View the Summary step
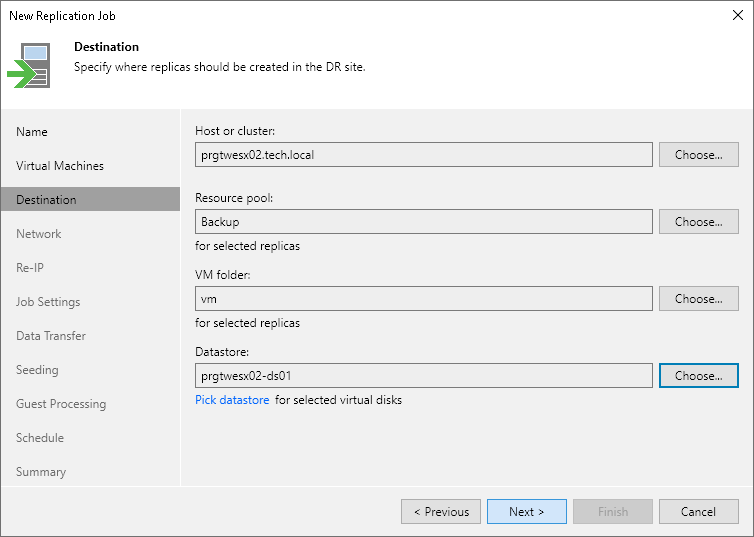 41,472
